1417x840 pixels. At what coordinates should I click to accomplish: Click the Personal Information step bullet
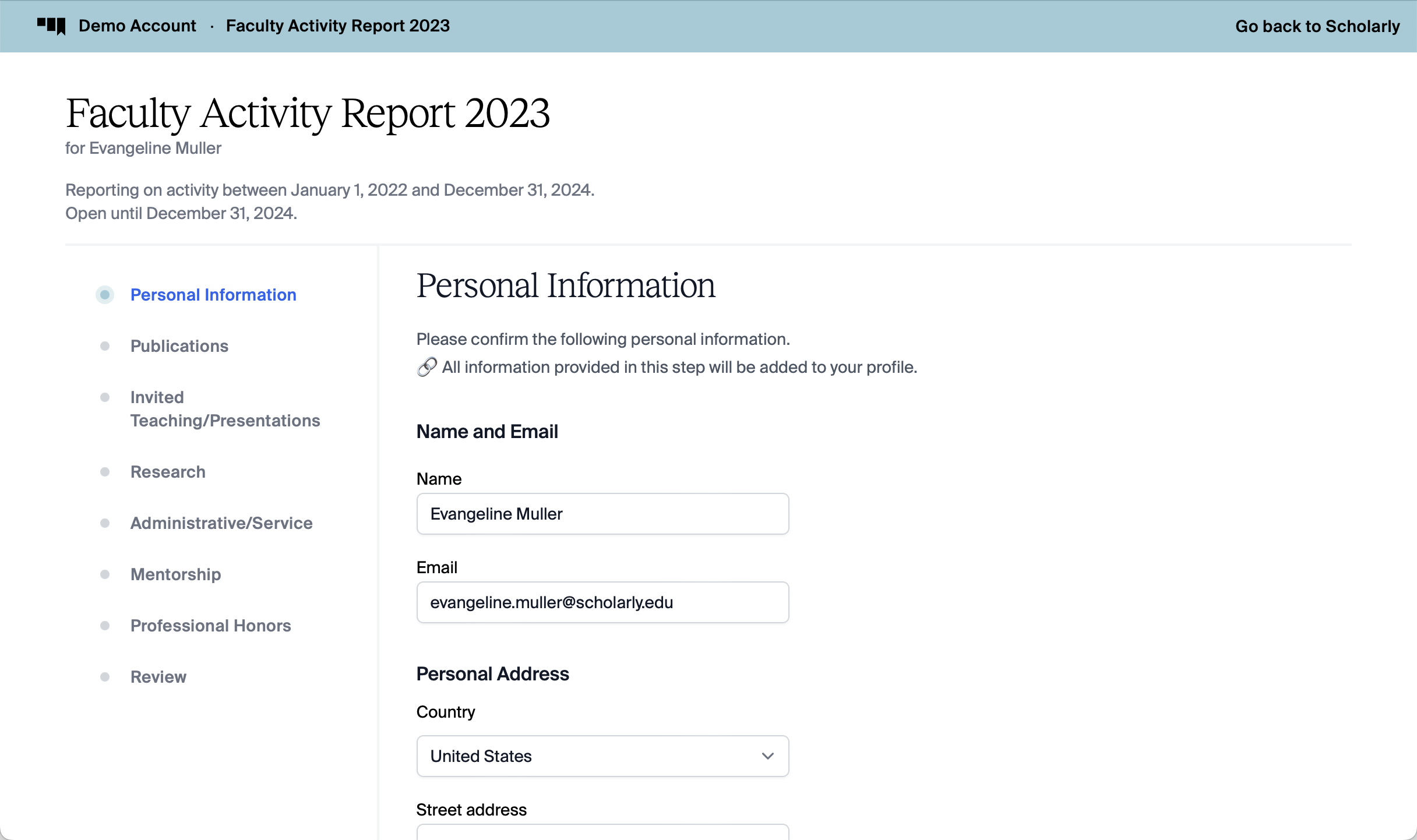(105, 295)
